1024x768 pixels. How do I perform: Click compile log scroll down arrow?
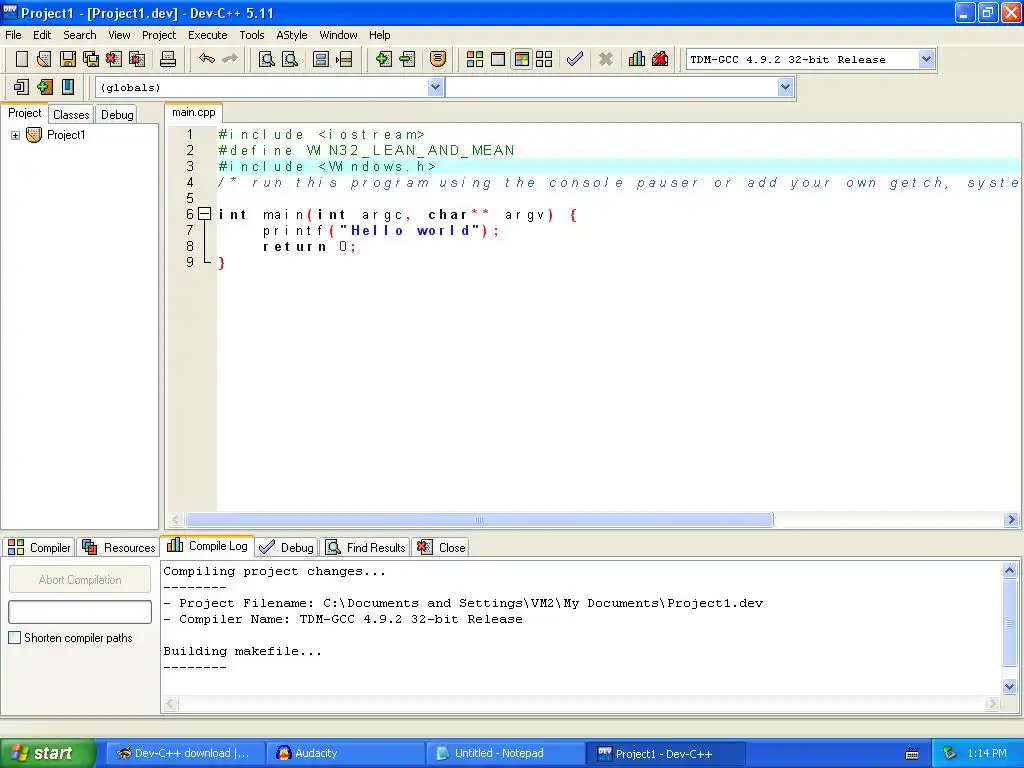point(1009,686)
